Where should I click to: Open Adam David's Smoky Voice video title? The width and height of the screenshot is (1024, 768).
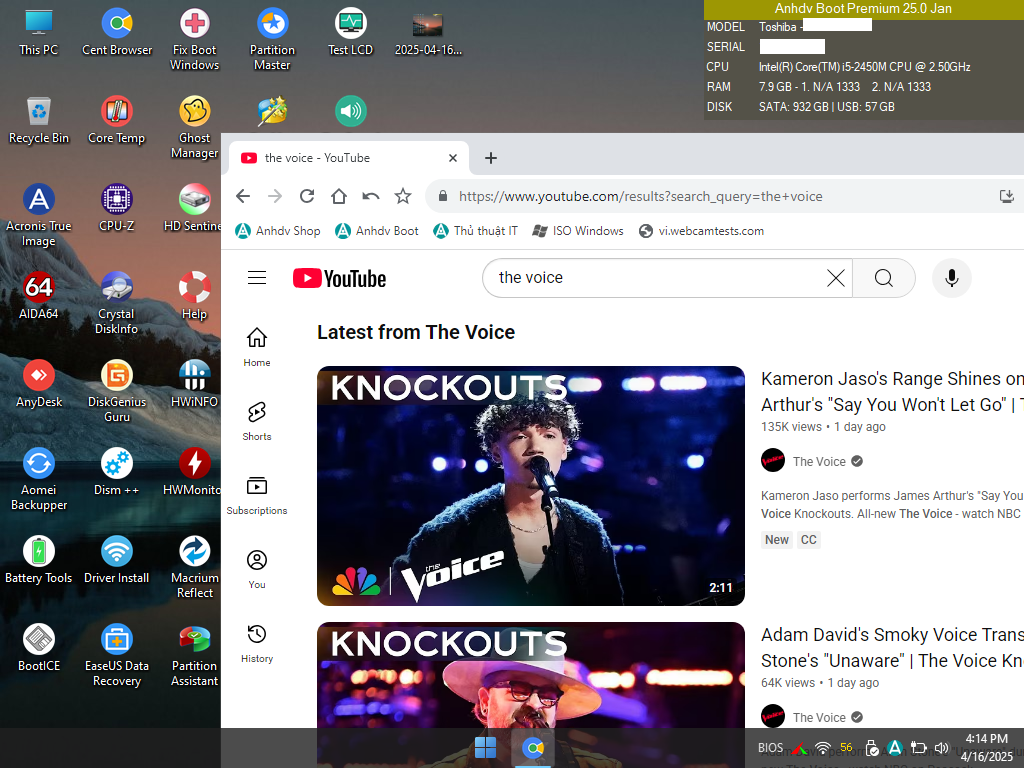[892, 647]
